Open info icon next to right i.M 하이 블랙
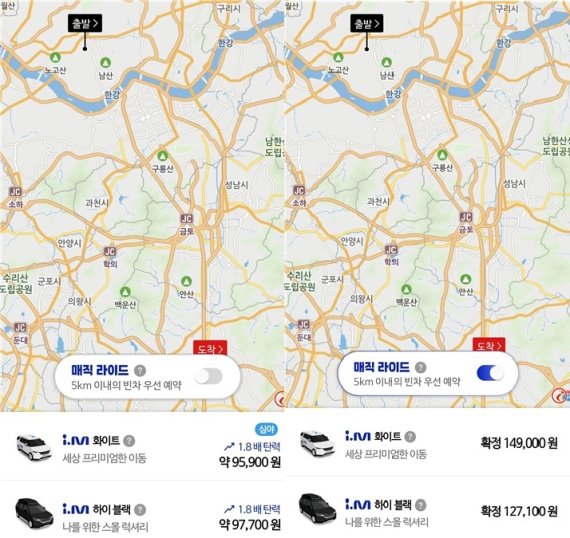 421,505
